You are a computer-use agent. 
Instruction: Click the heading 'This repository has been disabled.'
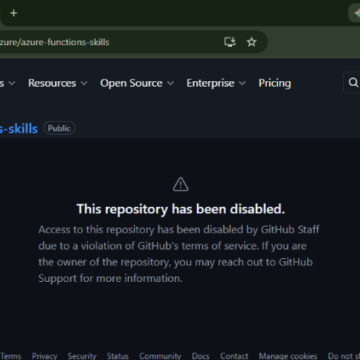181,209
